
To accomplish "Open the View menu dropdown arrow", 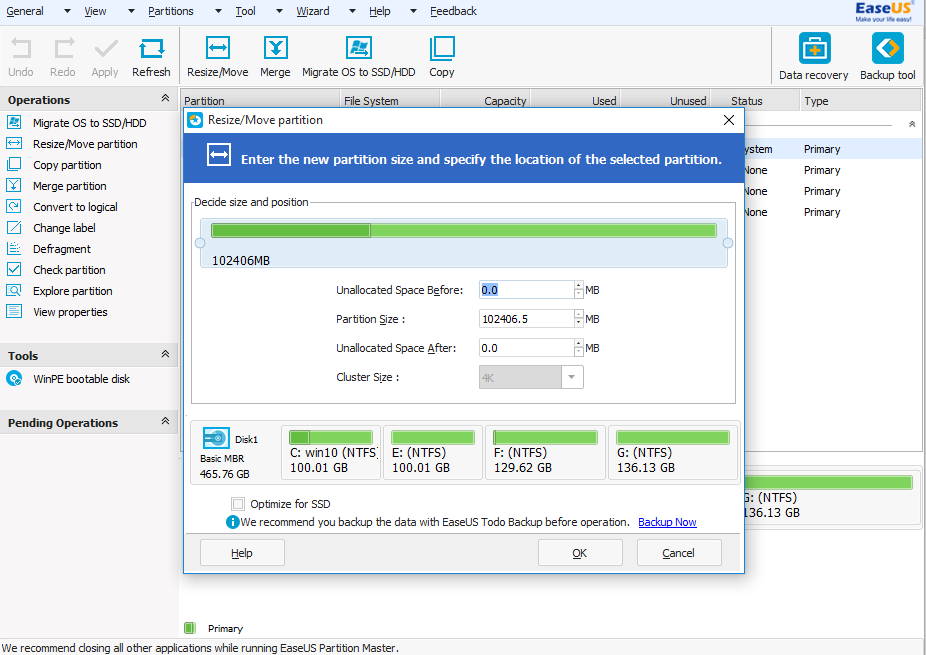I will click(131, 11).
